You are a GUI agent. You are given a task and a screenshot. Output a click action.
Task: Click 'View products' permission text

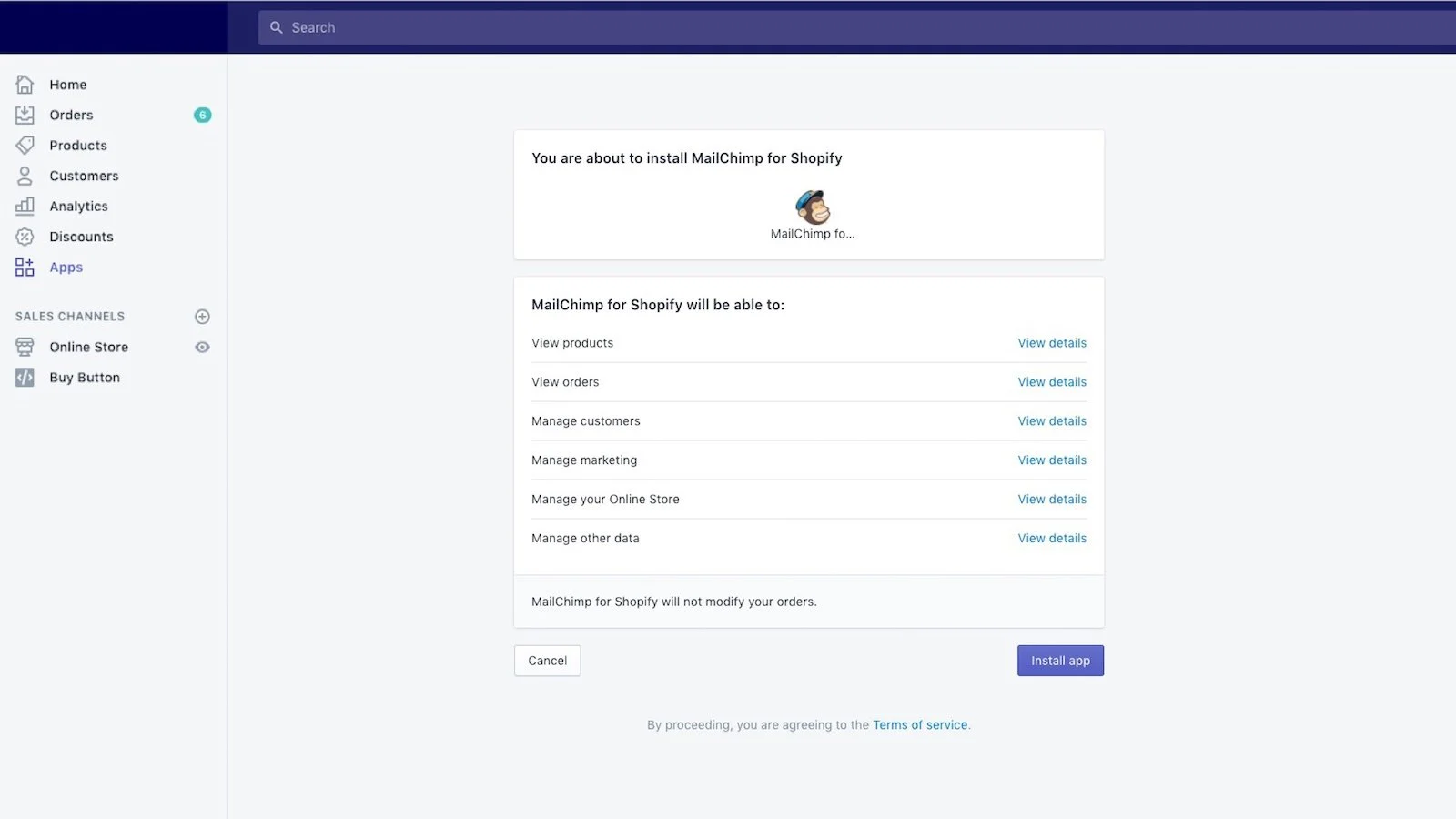(x=572, y=343)
